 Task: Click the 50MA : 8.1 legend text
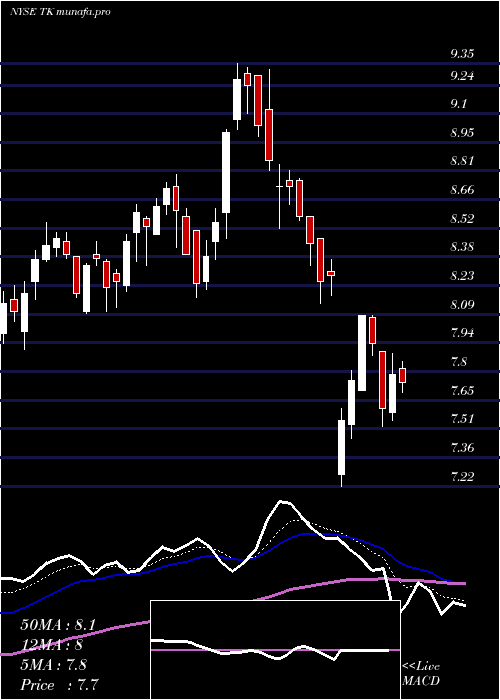coord(58,625)
